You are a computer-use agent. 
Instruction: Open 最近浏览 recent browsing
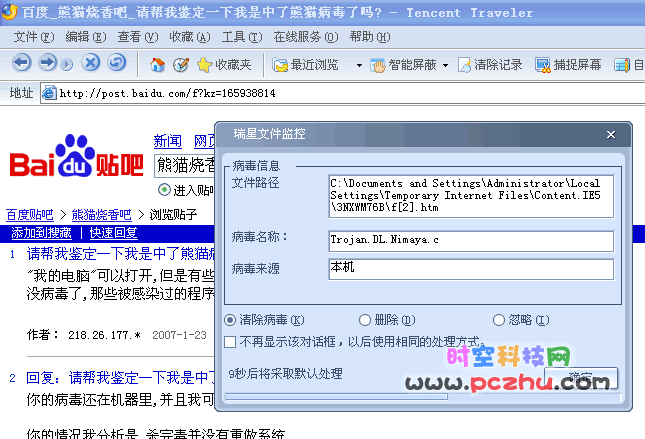pyautogui.click(x=305, y=65)
